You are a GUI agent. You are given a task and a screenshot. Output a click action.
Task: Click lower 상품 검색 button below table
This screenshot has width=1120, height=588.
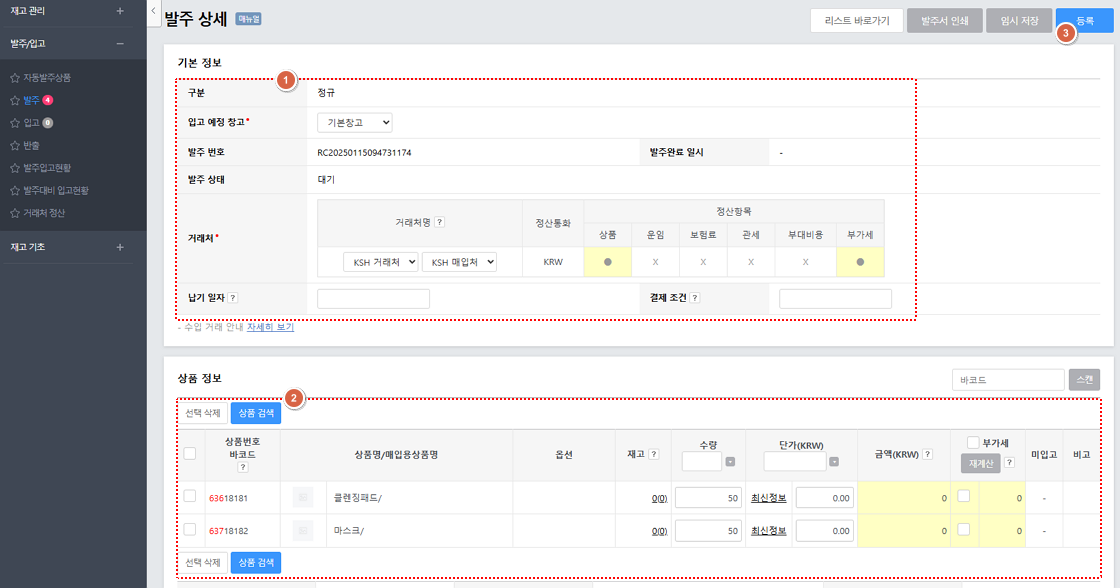pyautogui.click(x=256, y=562)
